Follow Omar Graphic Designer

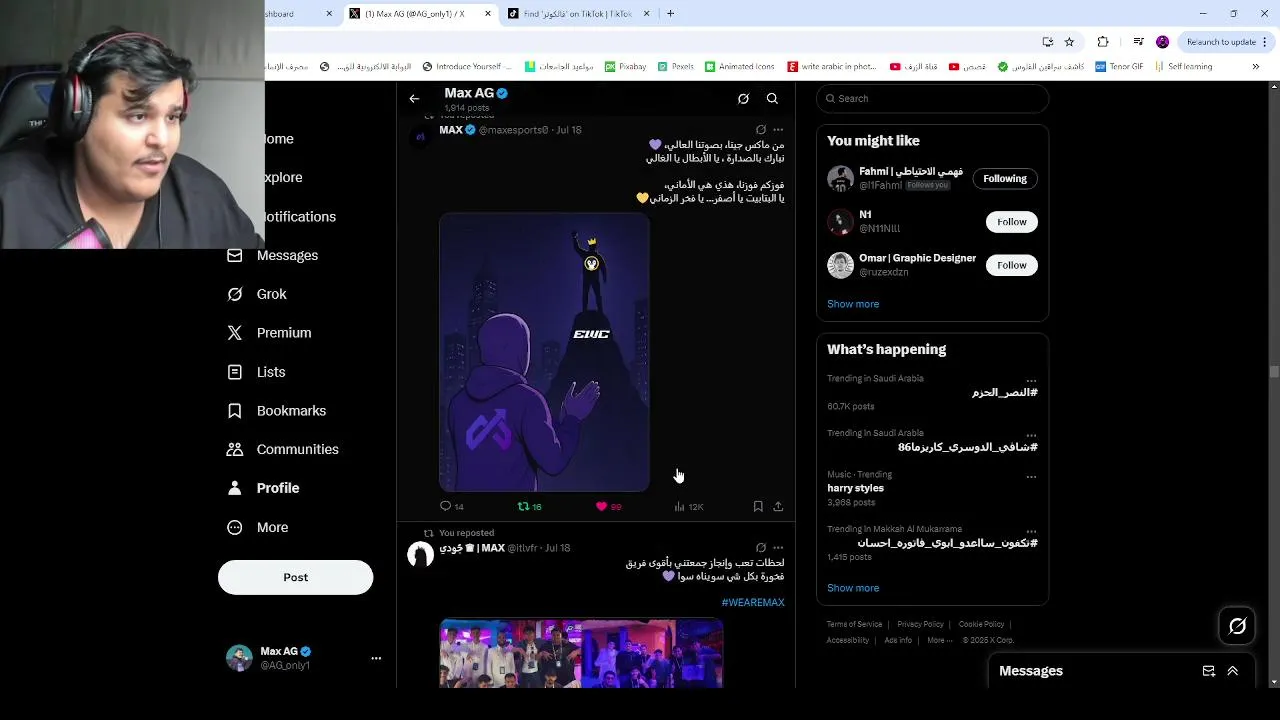point(1012,265)
